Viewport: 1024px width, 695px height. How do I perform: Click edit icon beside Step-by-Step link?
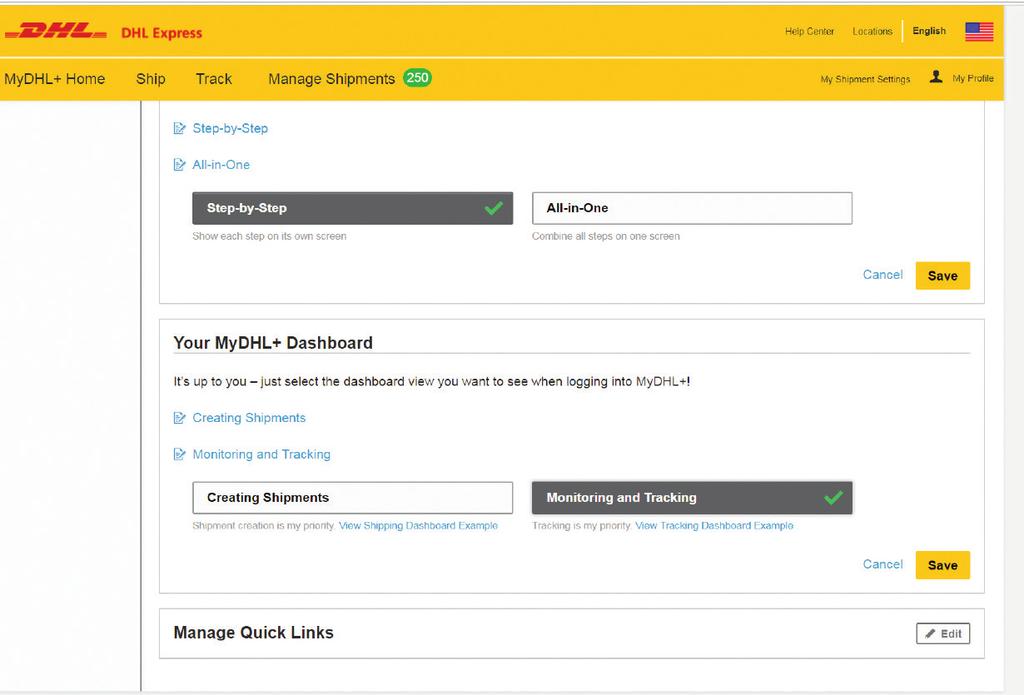[180, 128]
